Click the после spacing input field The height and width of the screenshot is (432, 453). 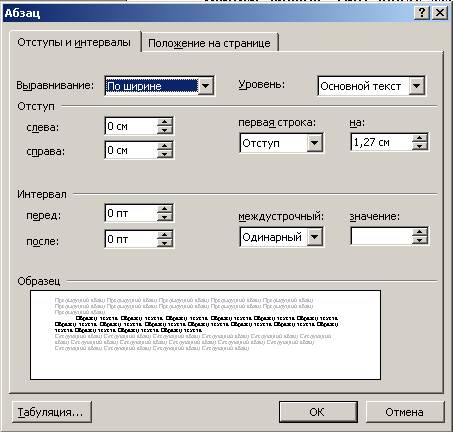131,239
